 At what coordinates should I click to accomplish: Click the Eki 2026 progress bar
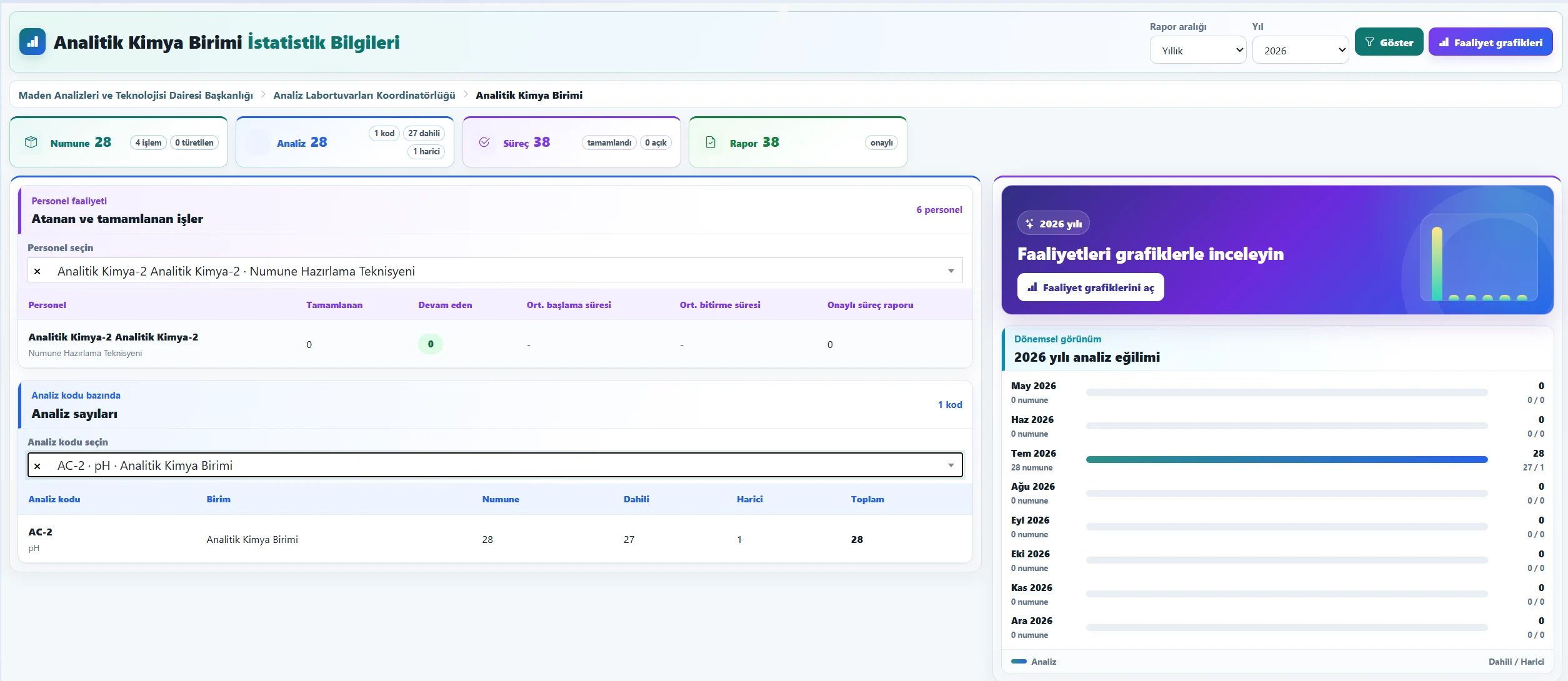(x=1287, y=560)
